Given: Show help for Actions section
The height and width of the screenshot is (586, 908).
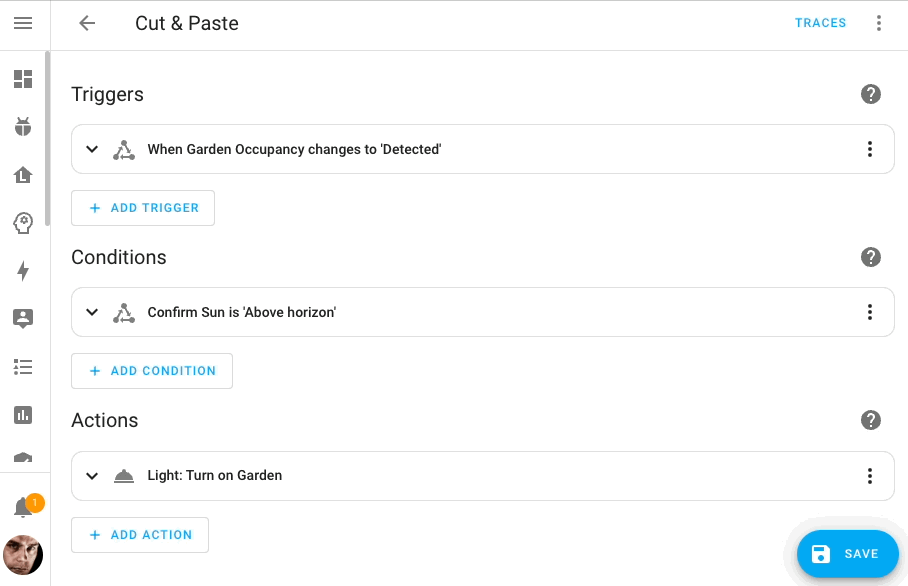Looking at the screenshot, I should [870, 420].
